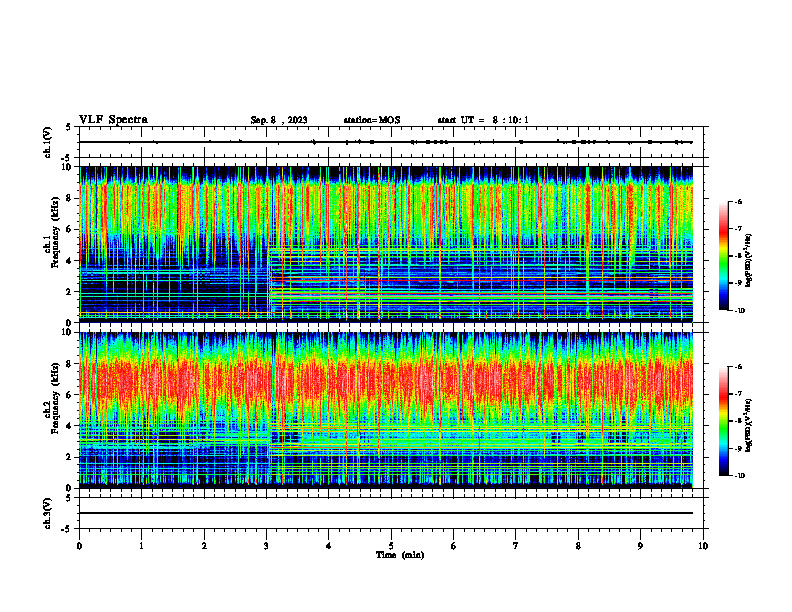The height and width of the screenshot is (612, 792).
Task: Click the "5" tick on ch.1(V) axis
Action: [x=69, y=128]
